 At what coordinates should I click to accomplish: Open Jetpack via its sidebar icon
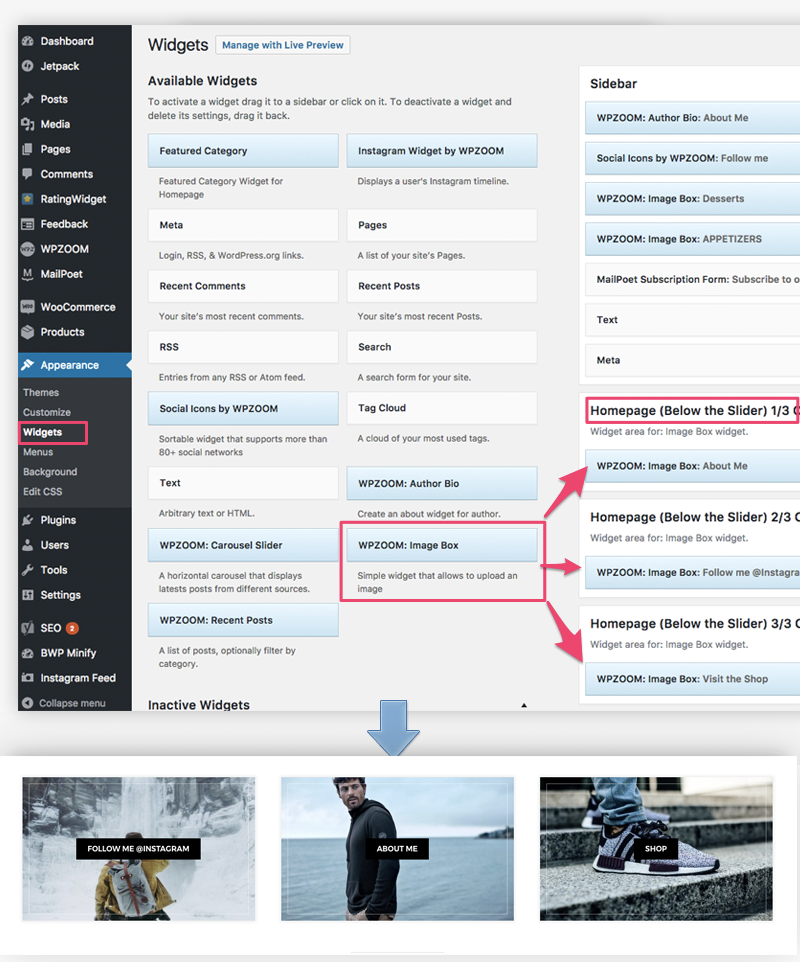28,67
